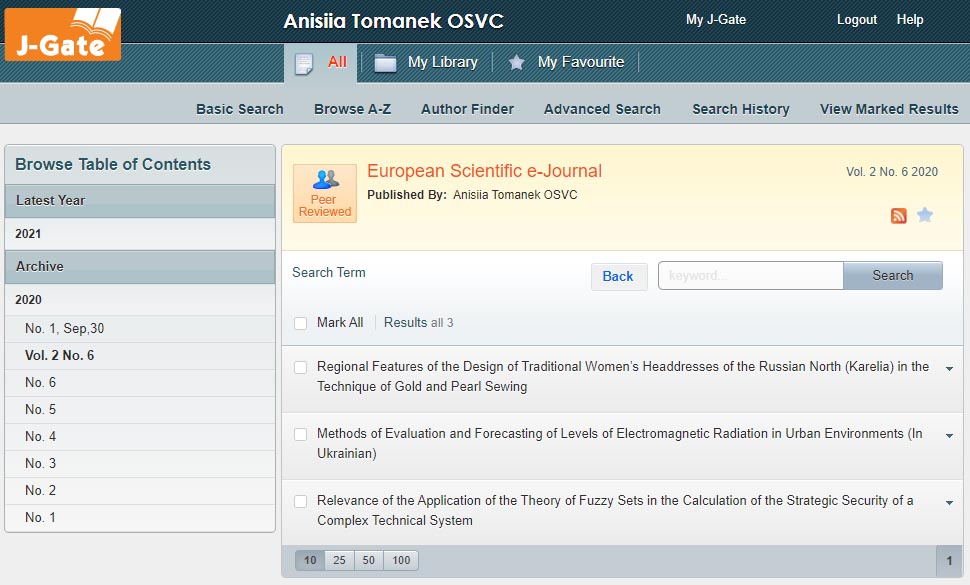Click the RSS feed icon
Image resolution: width=970 pixels, height=585 pixels.
pyautogui.click(x=898, y=215)
